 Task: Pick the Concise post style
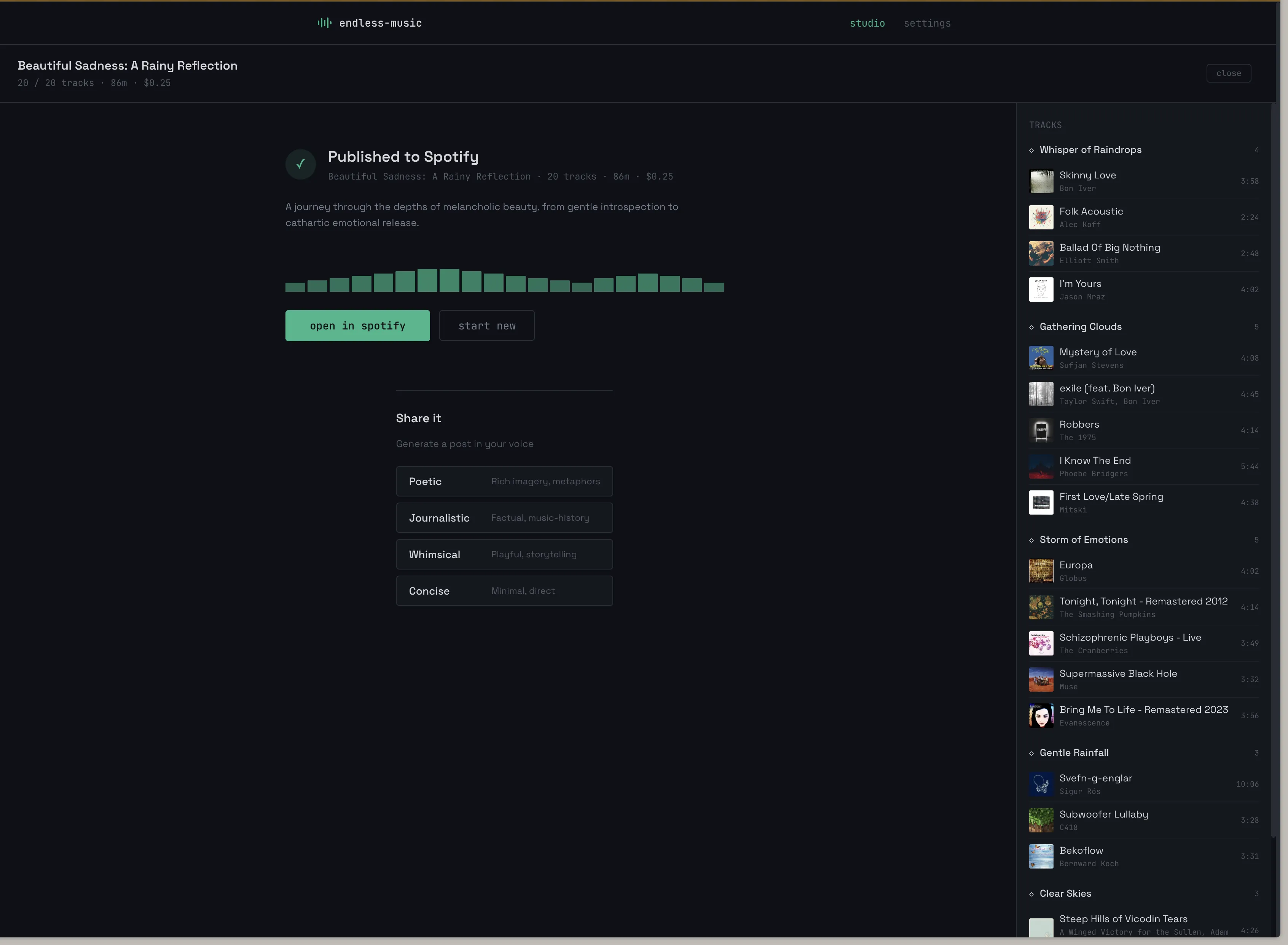[x=504, y=590]
